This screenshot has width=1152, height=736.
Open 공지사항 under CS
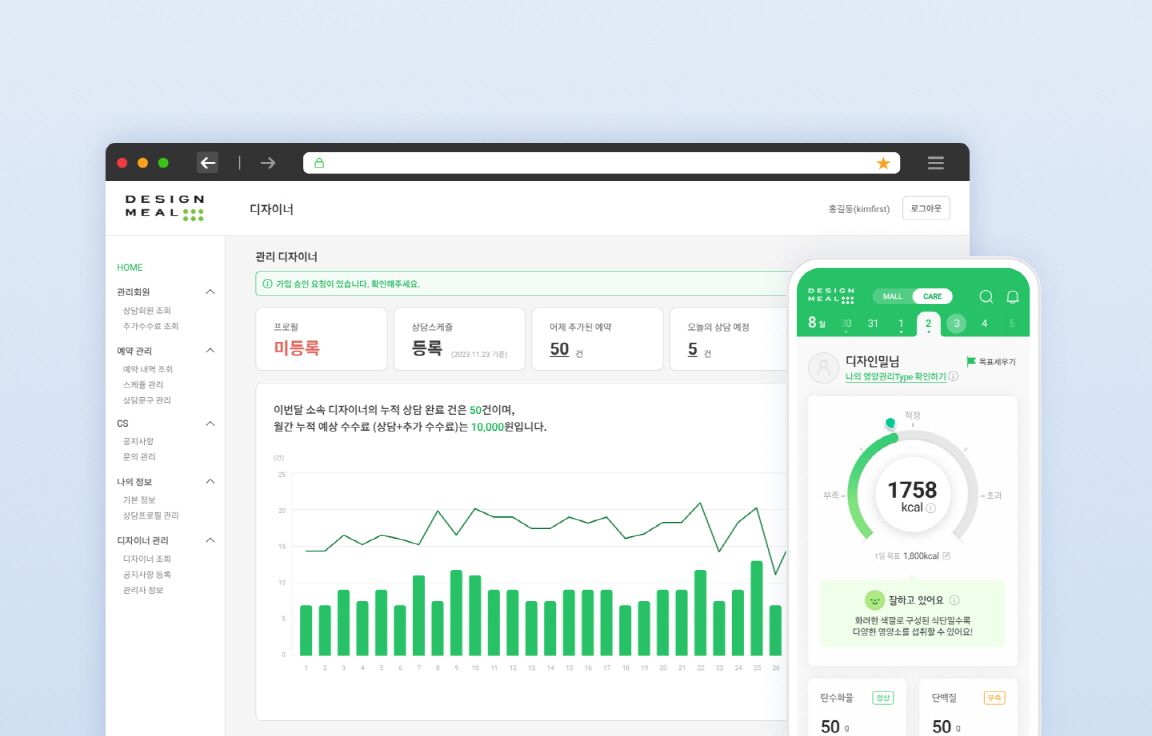point(138,441)
